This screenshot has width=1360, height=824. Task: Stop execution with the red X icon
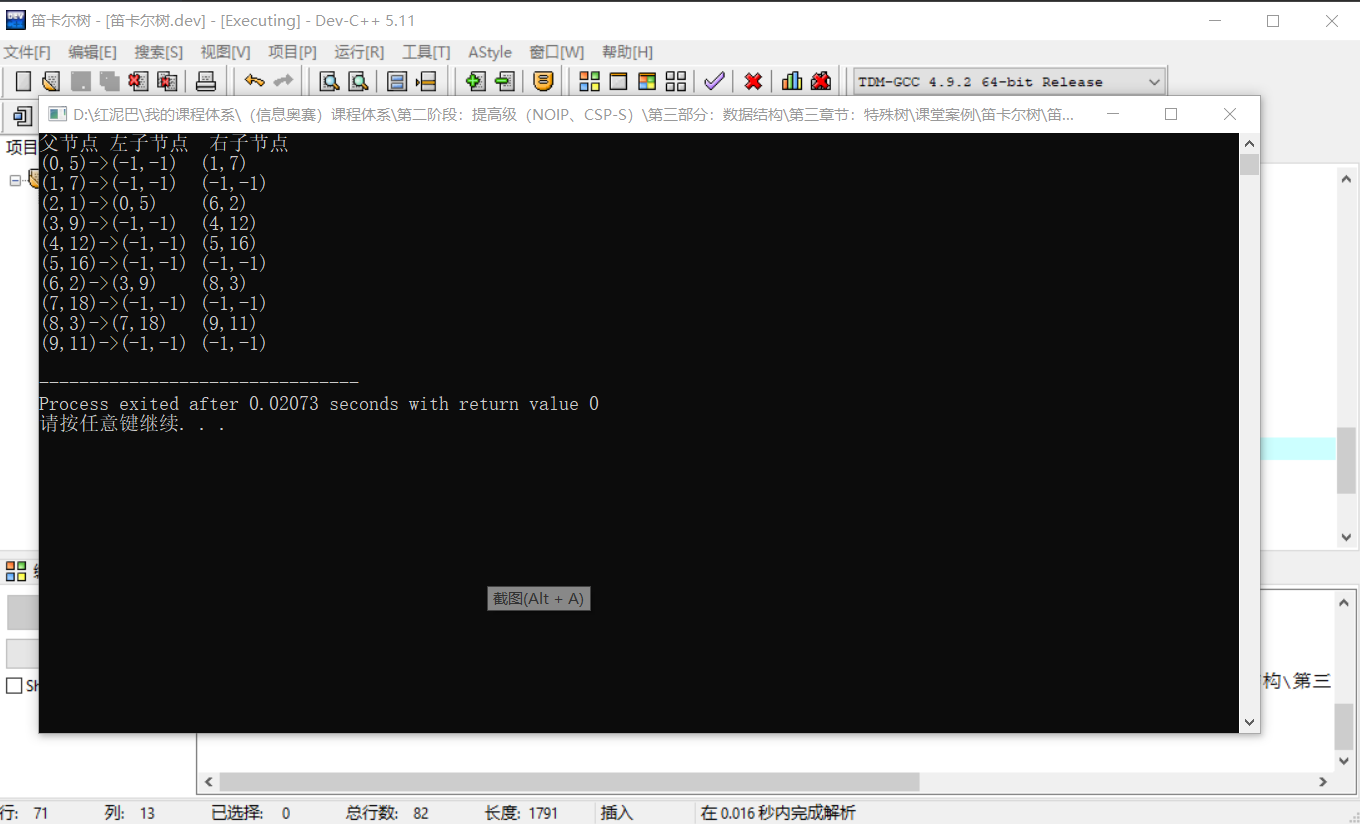pyautogui.click(x=753, y=82)
